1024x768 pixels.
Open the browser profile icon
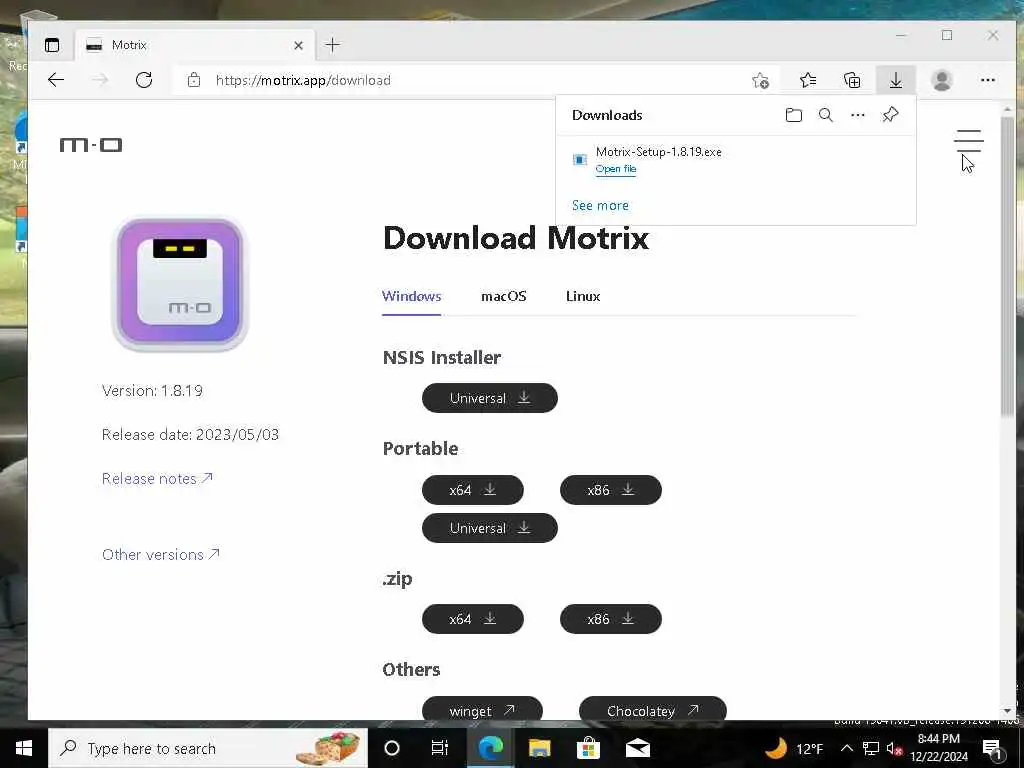click(x=941, y=80)
